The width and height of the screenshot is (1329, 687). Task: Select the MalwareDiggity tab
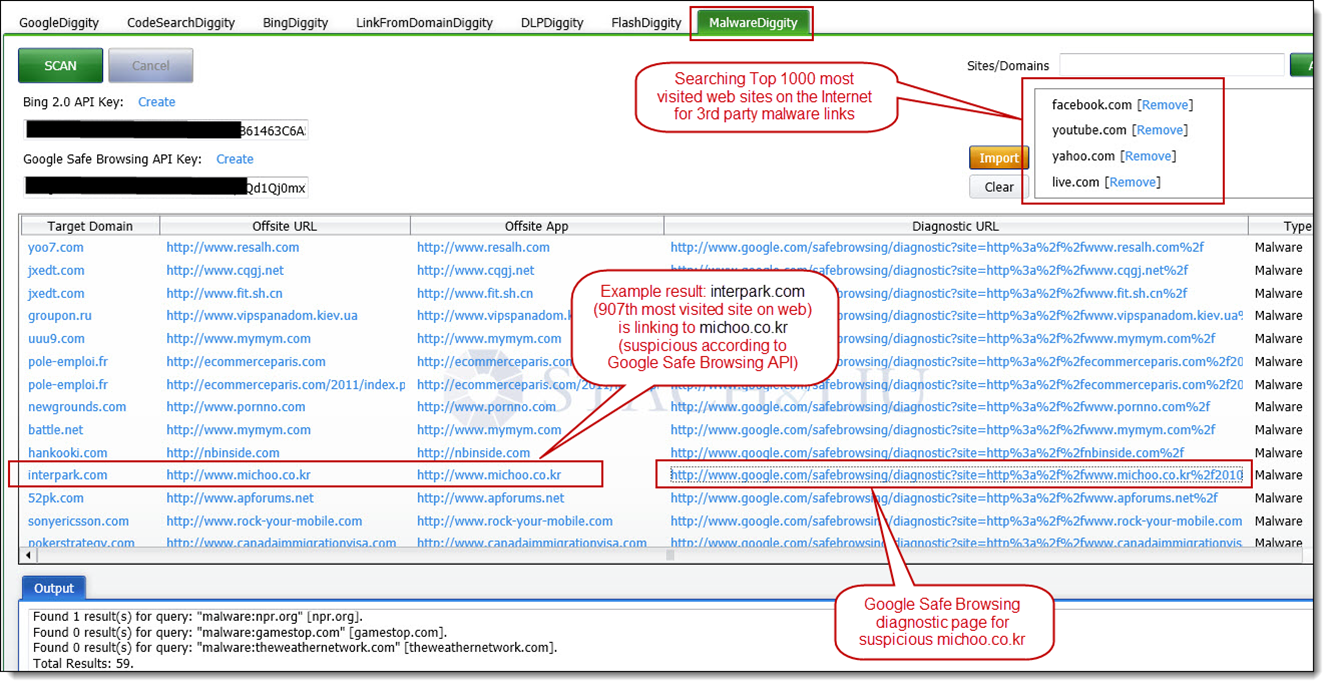pos(753,22)
